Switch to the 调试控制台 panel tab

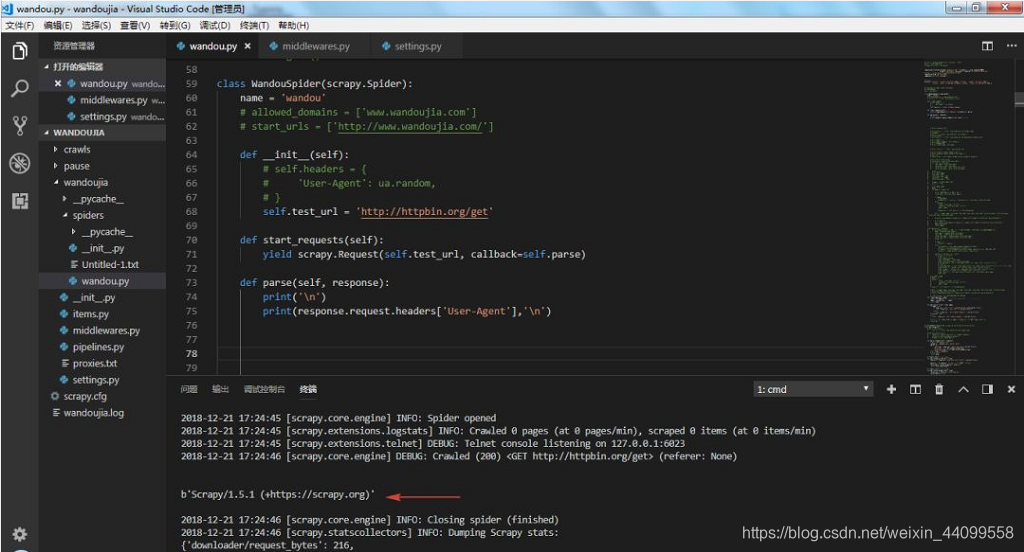point(264,389)
